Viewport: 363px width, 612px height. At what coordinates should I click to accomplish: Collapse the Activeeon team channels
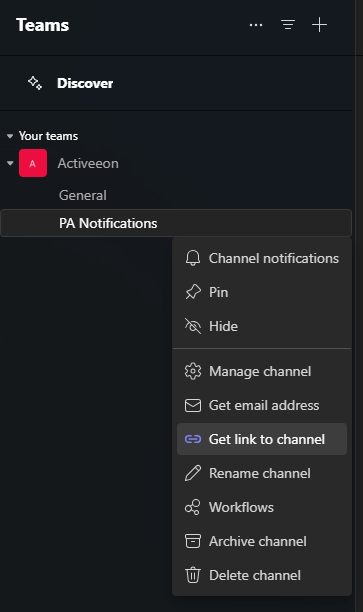(x=10, y=163)
